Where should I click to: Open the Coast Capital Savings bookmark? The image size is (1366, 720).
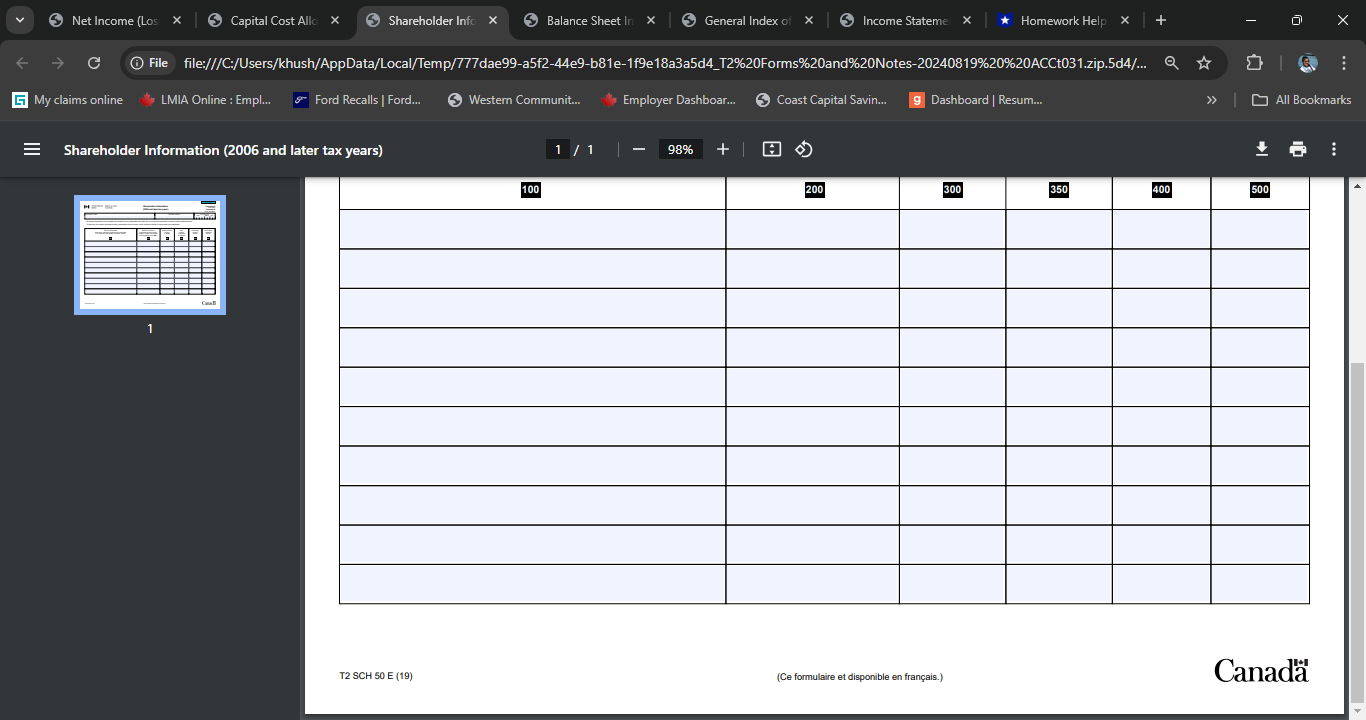point(823,100)
